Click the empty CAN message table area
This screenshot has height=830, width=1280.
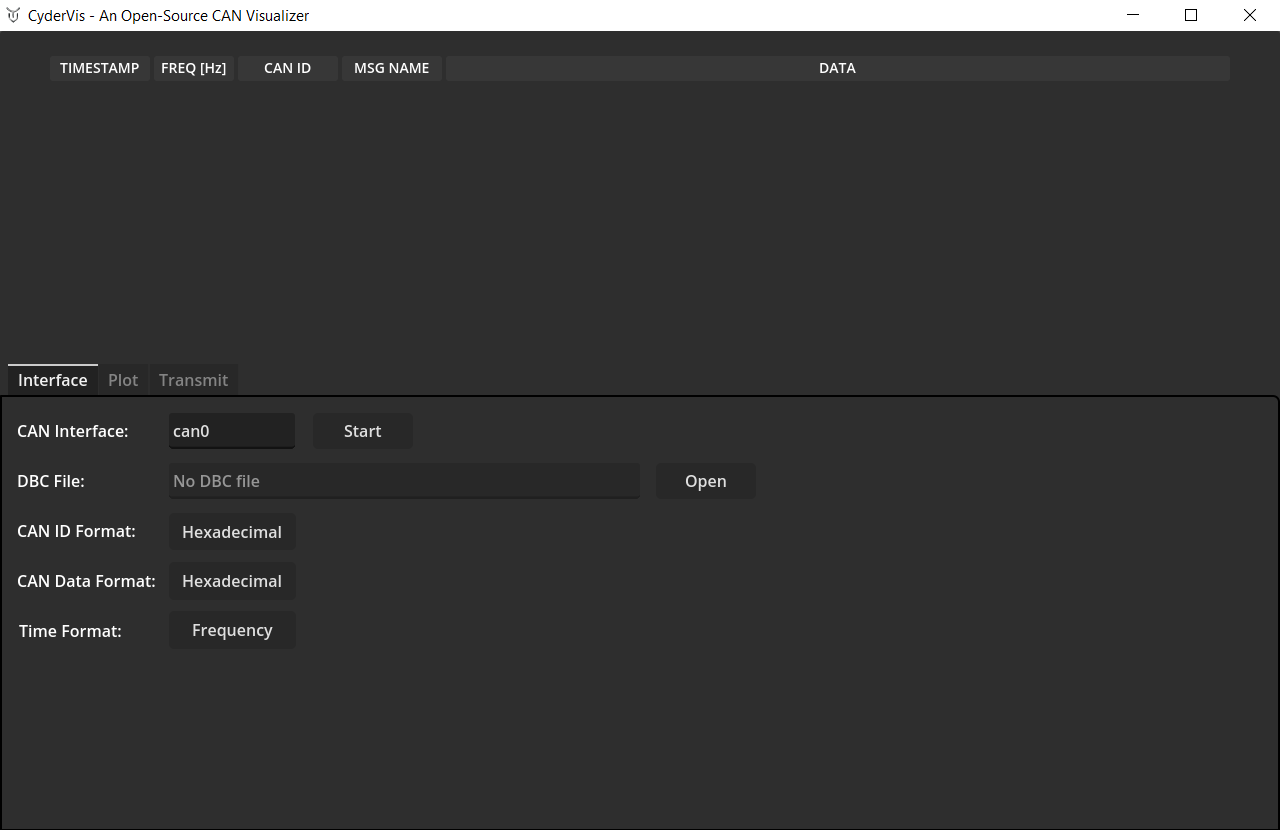(x=640, y=220)
